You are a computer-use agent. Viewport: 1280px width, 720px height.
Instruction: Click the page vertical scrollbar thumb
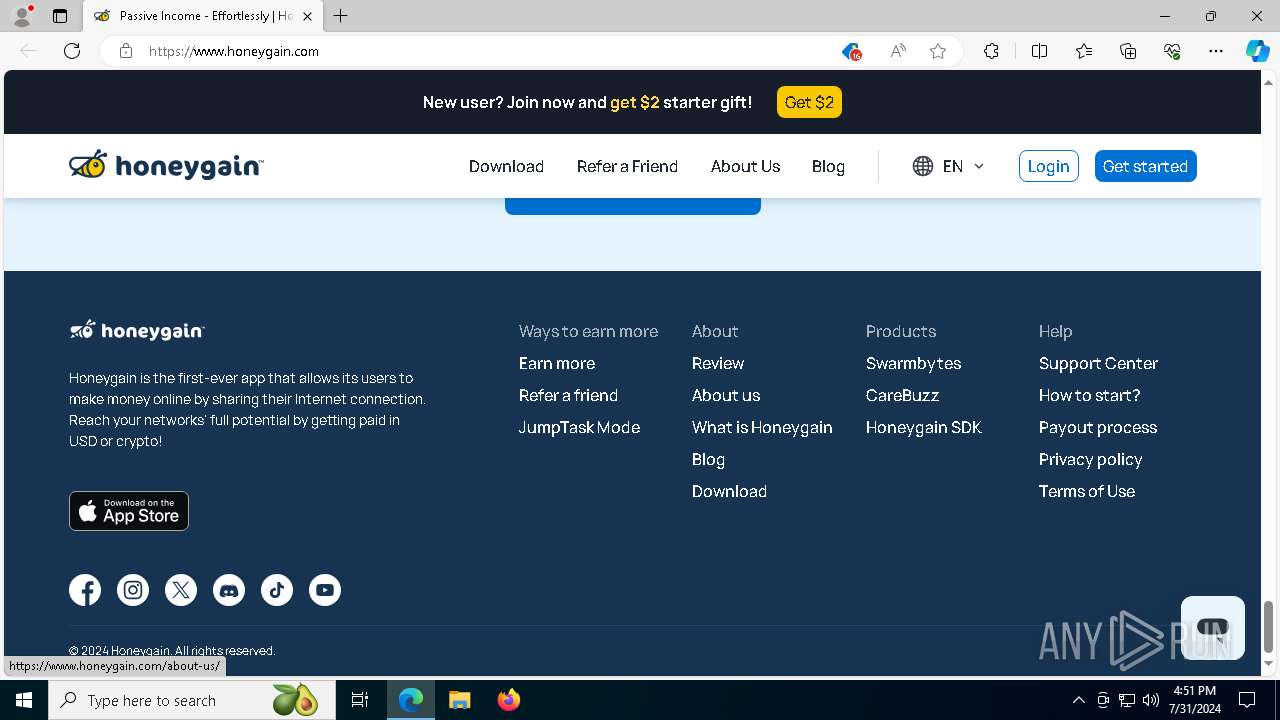coord(1269,626)
